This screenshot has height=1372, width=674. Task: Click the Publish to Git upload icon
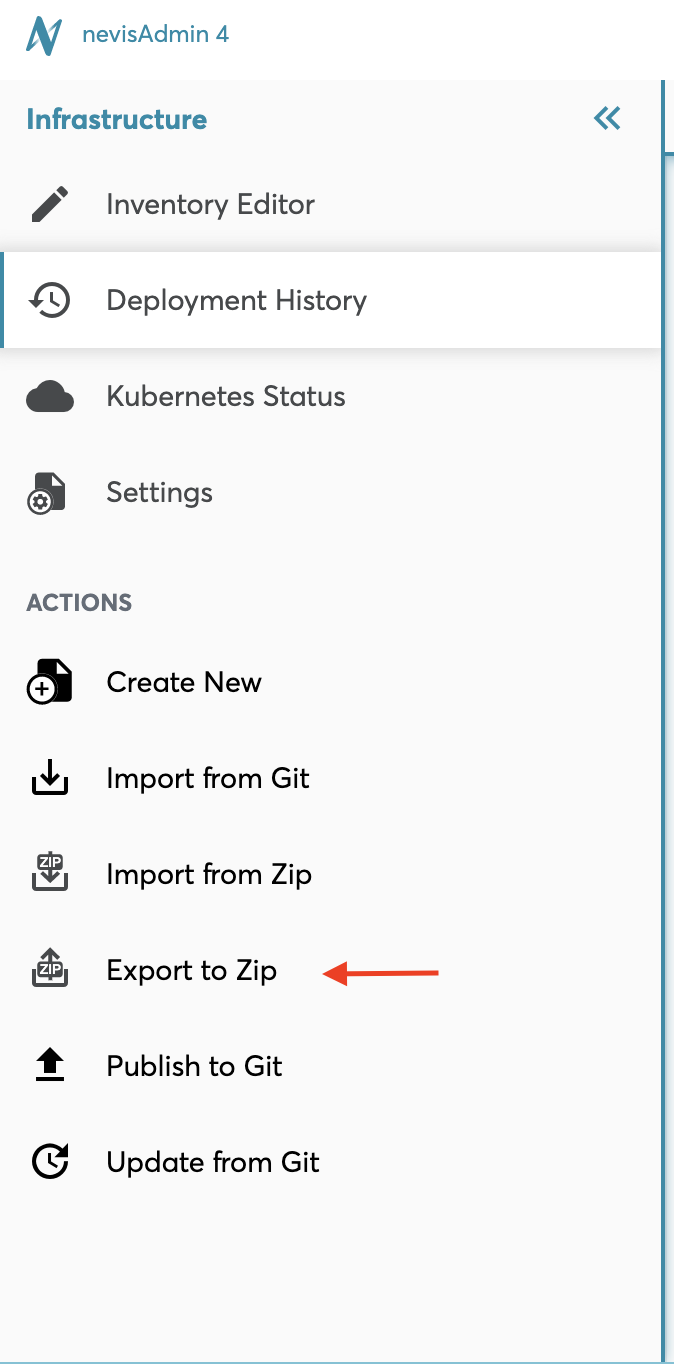pyautogui.click(x=49, y=1066)
